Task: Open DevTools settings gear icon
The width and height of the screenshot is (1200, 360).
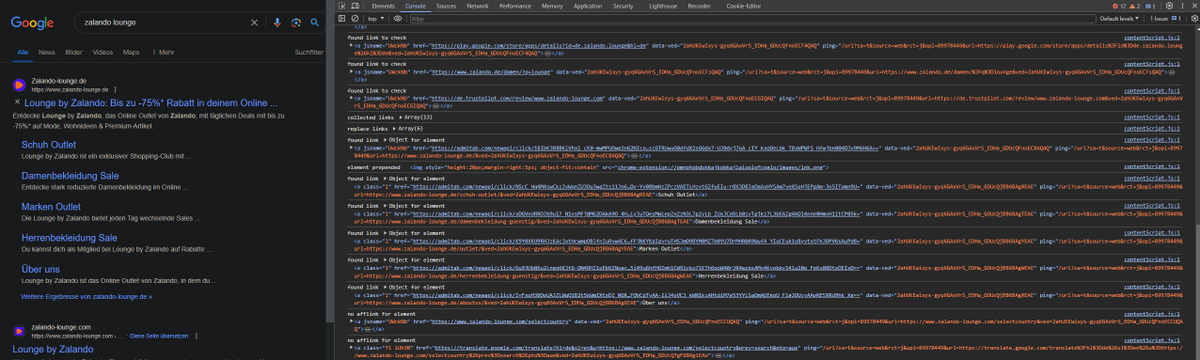Action: (1169, 6)
